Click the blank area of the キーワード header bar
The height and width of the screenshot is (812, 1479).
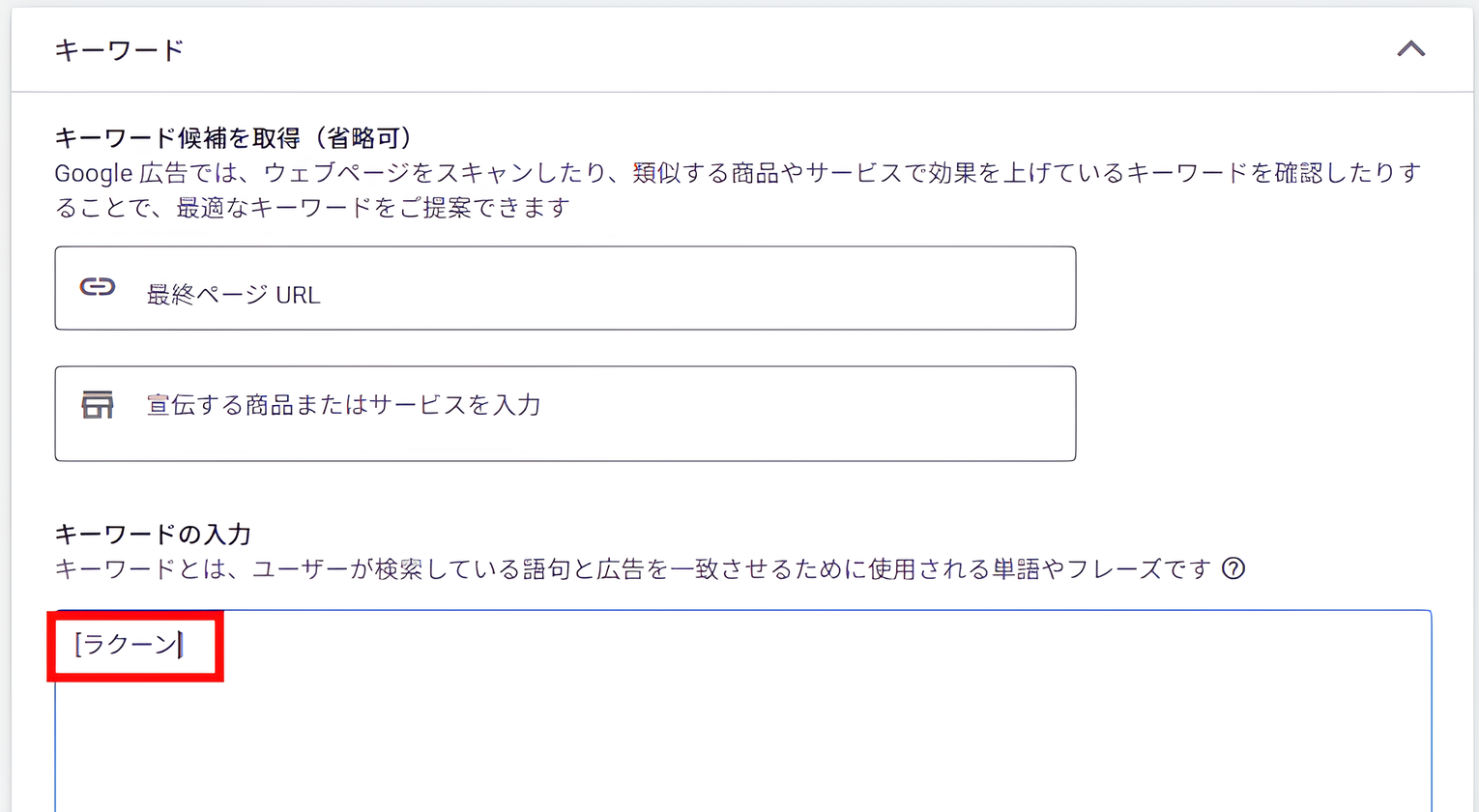[x=773, y=50]
